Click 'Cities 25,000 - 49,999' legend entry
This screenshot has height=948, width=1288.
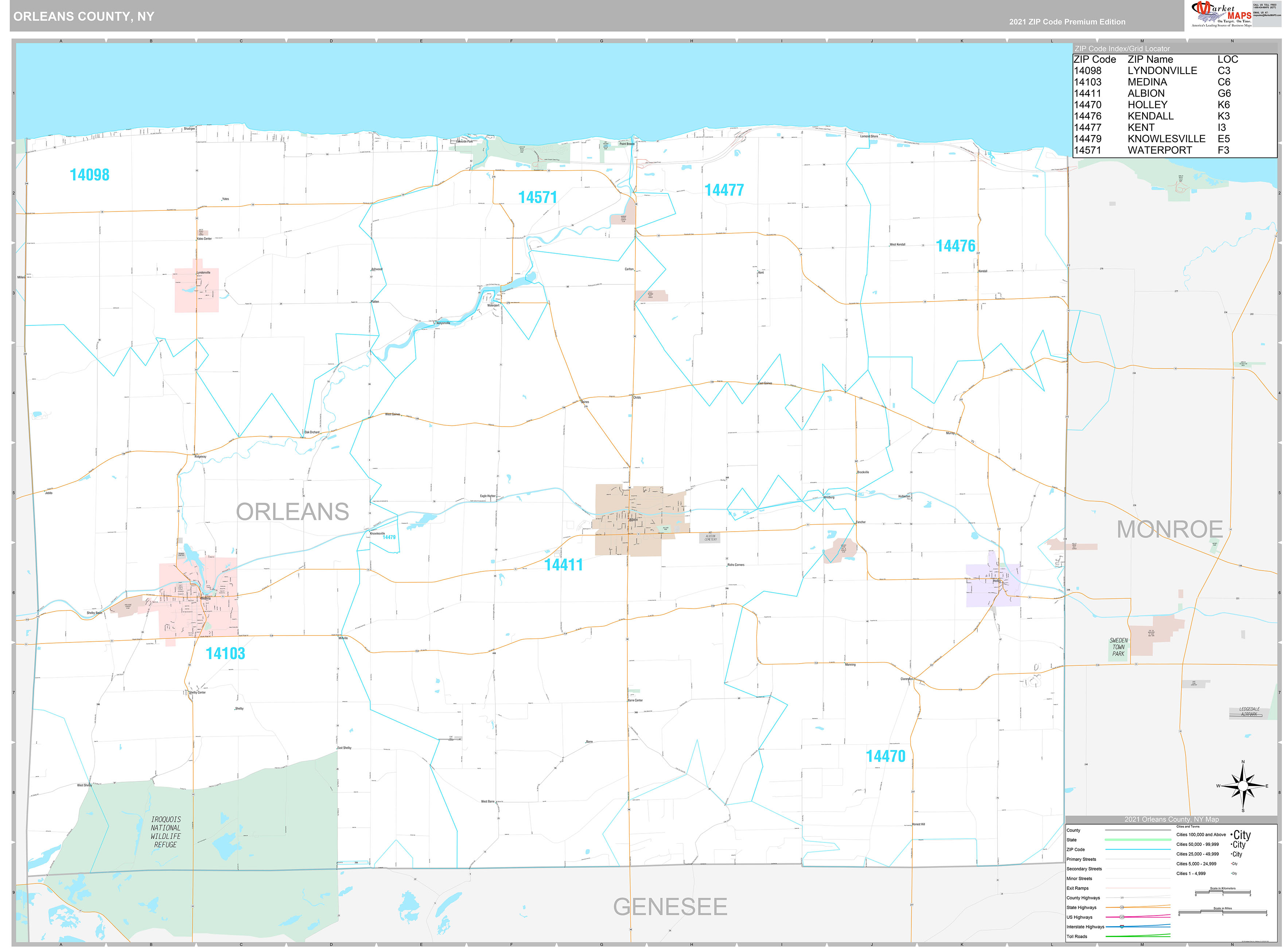(x=1197, y=854)
